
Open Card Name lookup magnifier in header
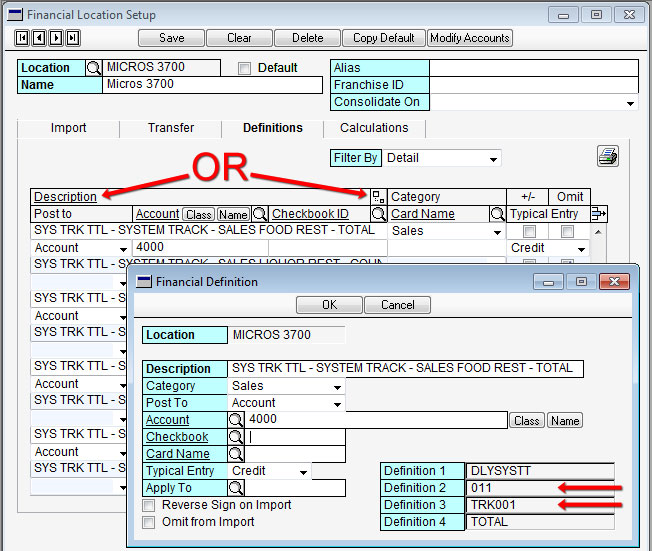(497, 214)
